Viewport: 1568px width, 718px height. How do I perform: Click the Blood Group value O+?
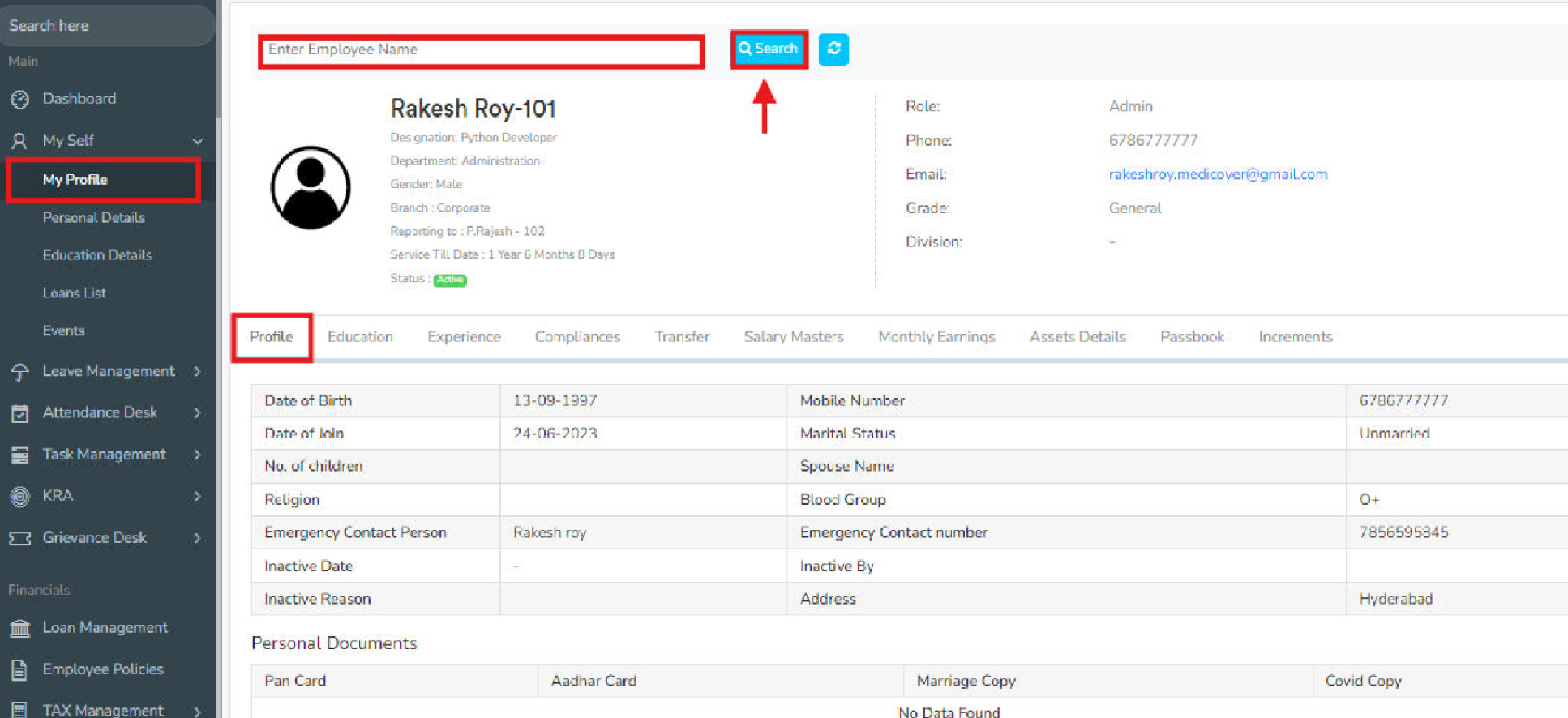1369,500
